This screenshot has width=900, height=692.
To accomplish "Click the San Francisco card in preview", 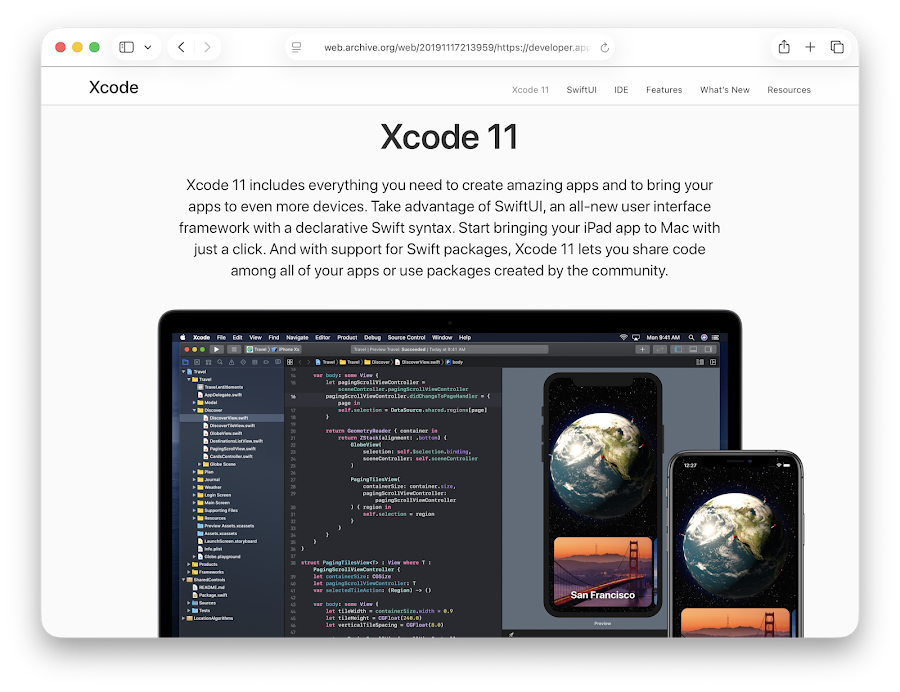I will [x=603, y=572].
